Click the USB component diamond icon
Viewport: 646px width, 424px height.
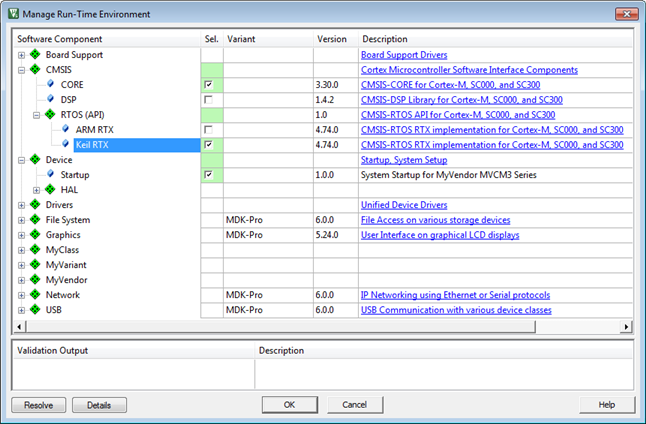click(35, 310)
